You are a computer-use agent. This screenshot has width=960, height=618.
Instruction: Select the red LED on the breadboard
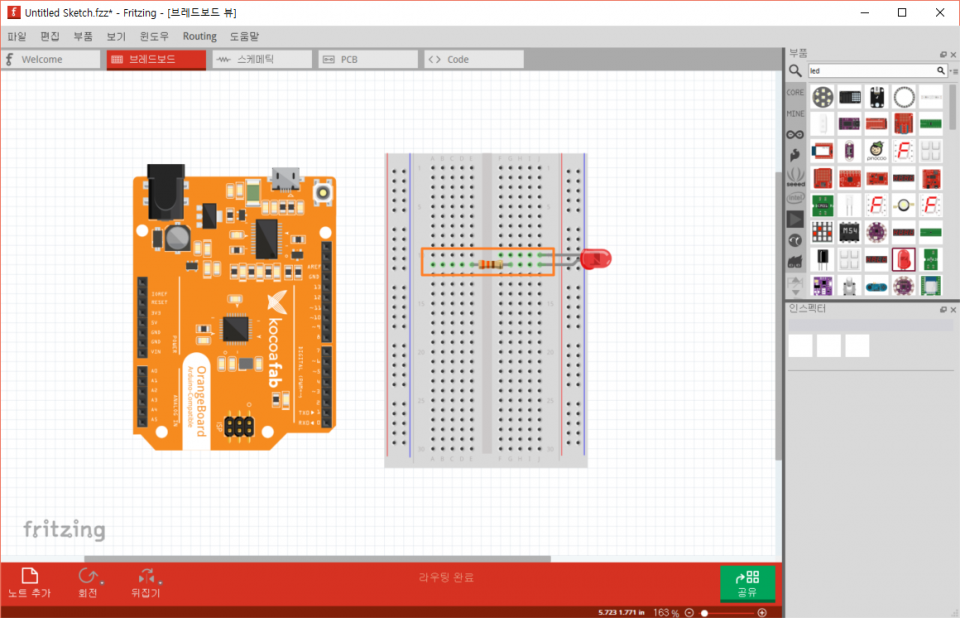tap(595, 259)
